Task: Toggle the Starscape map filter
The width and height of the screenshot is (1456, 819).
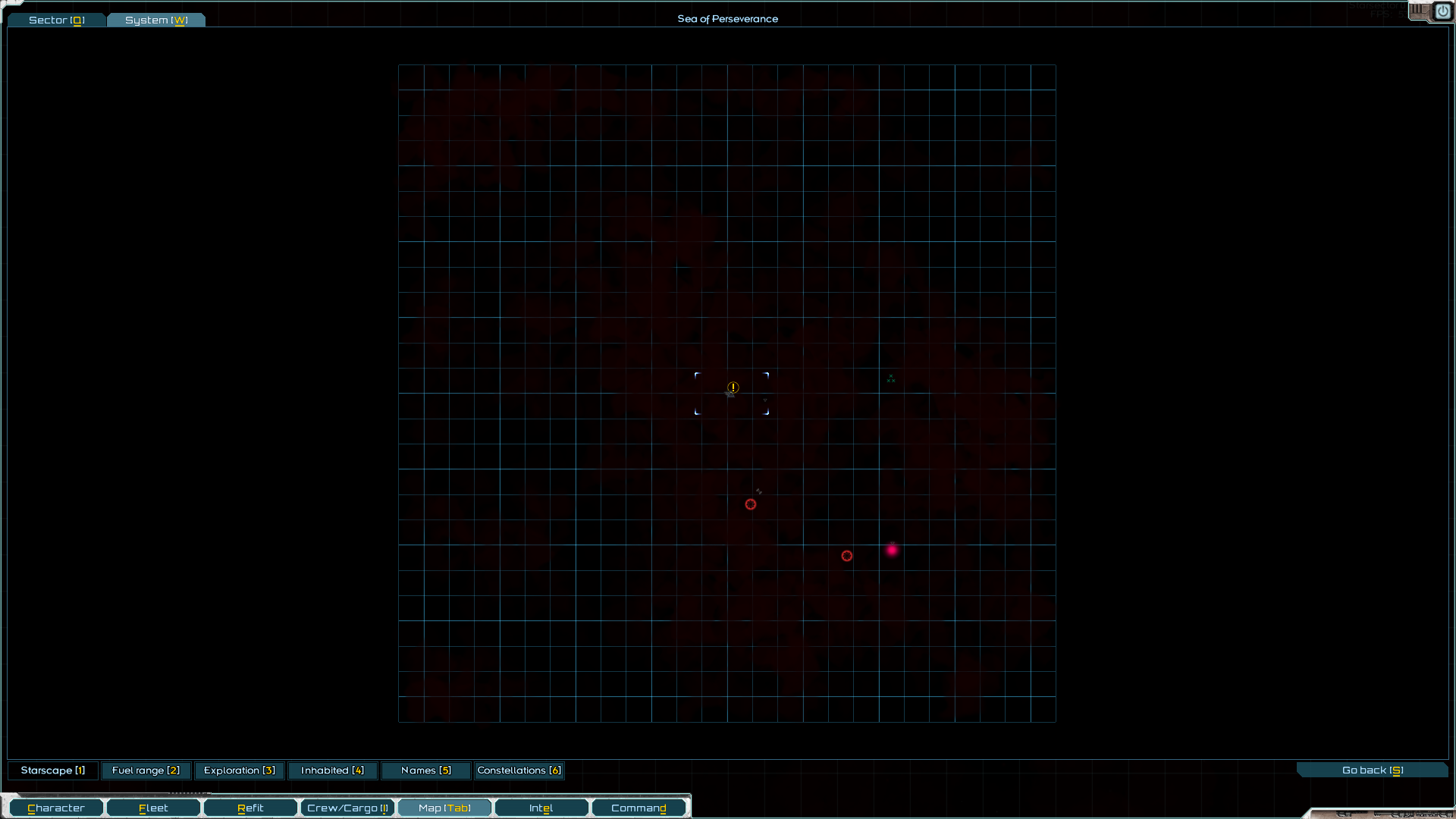Action: click(52, 770)
